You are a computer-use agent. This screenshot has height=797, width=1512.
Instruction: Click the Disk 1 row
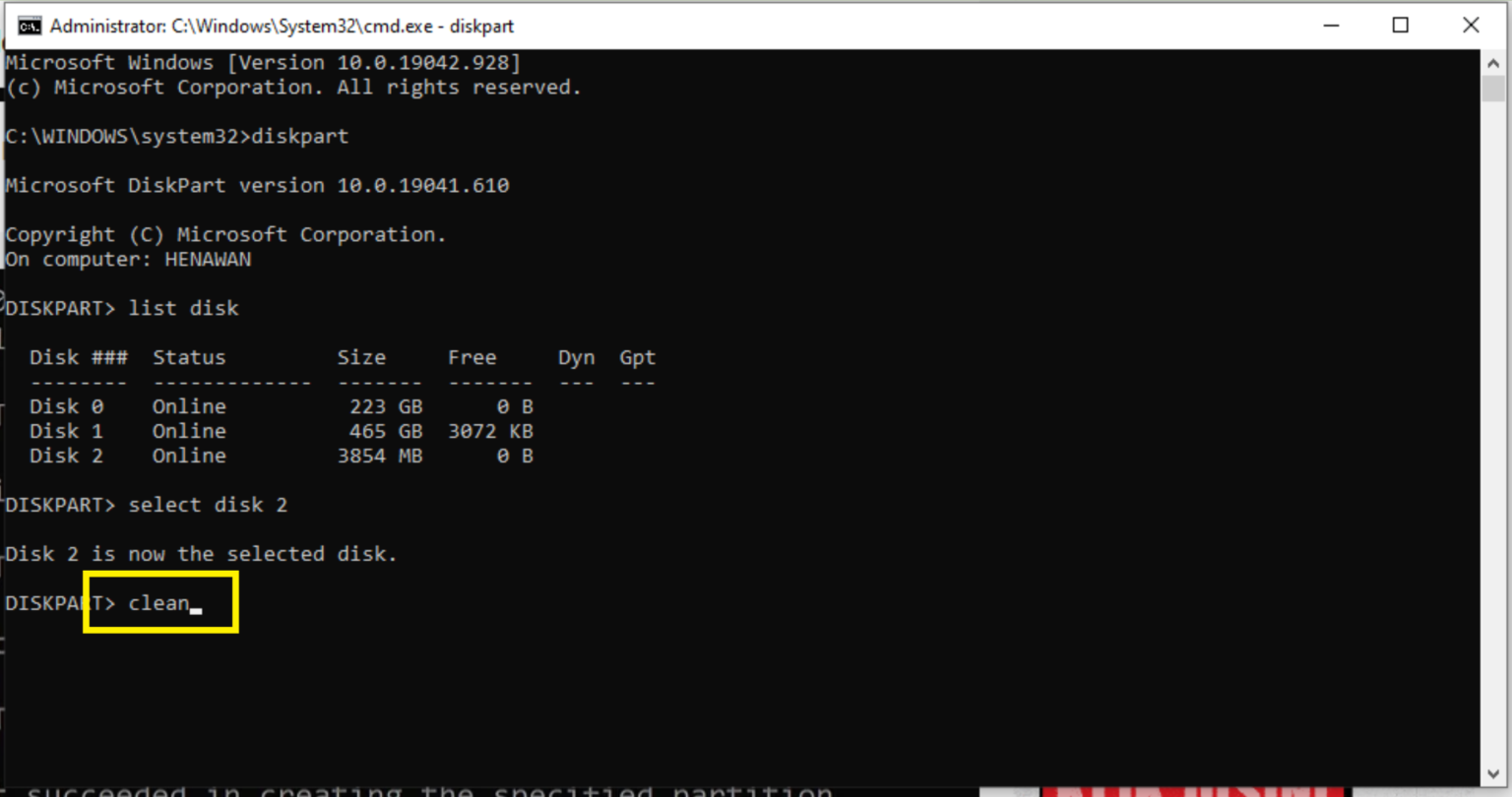click(282, 431)
